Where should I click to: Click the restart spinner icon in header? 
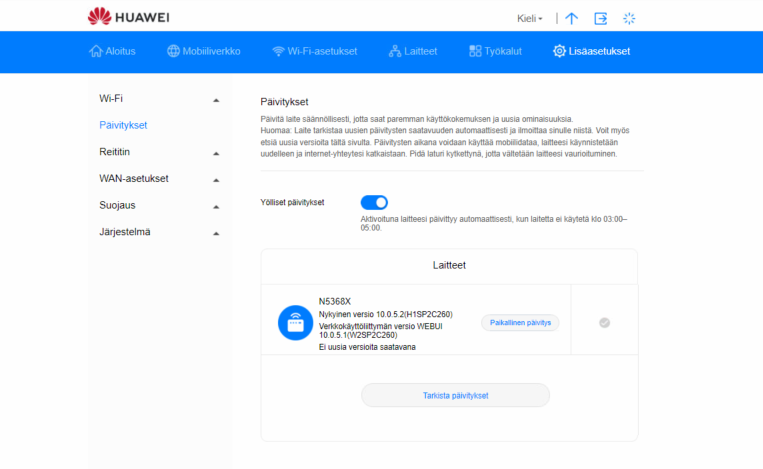[629, 18]
